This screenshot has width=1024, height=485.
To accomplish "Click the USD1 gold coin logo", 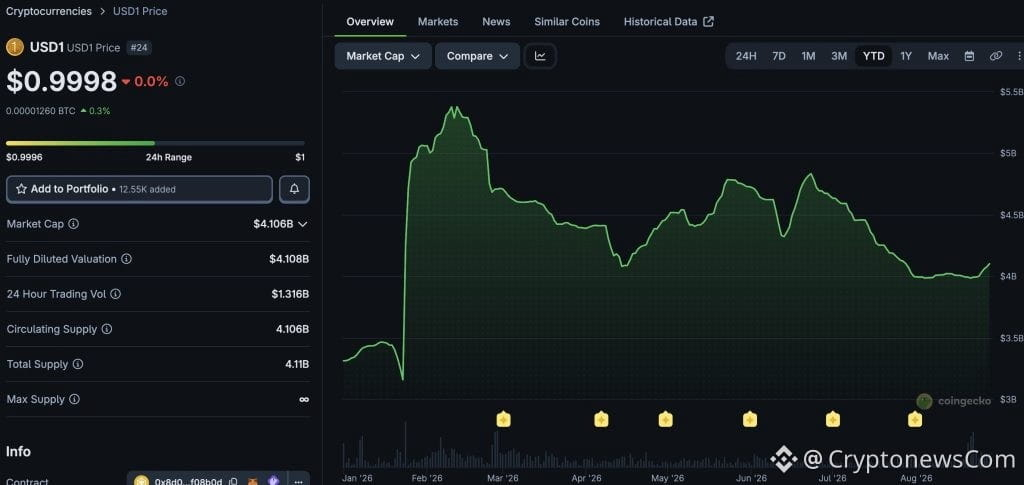I will point(14,48).
